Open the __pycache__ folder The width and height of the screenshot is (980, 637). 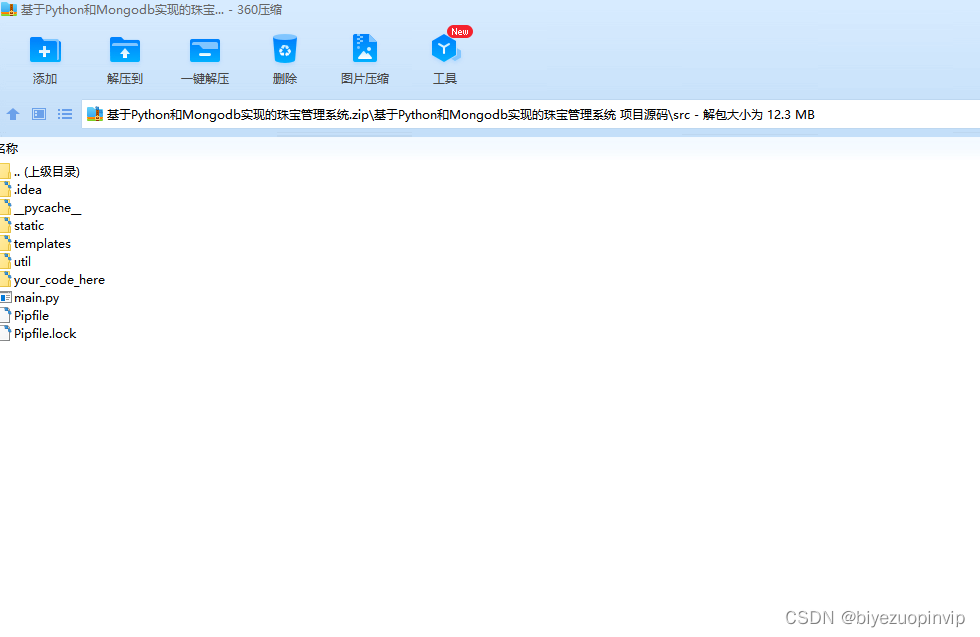point(45,207)
